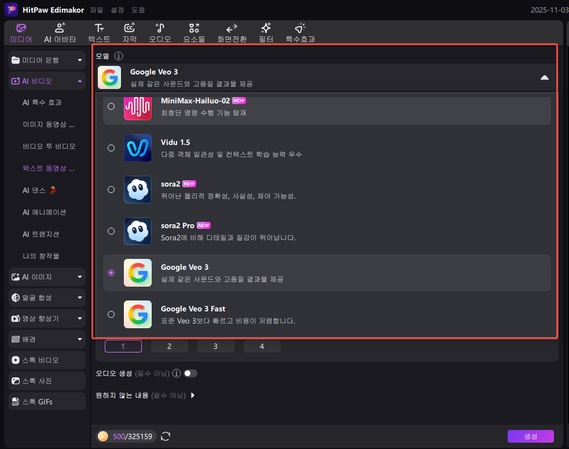Expand the AI Image section
569x449 pixels.
(80, 277)
